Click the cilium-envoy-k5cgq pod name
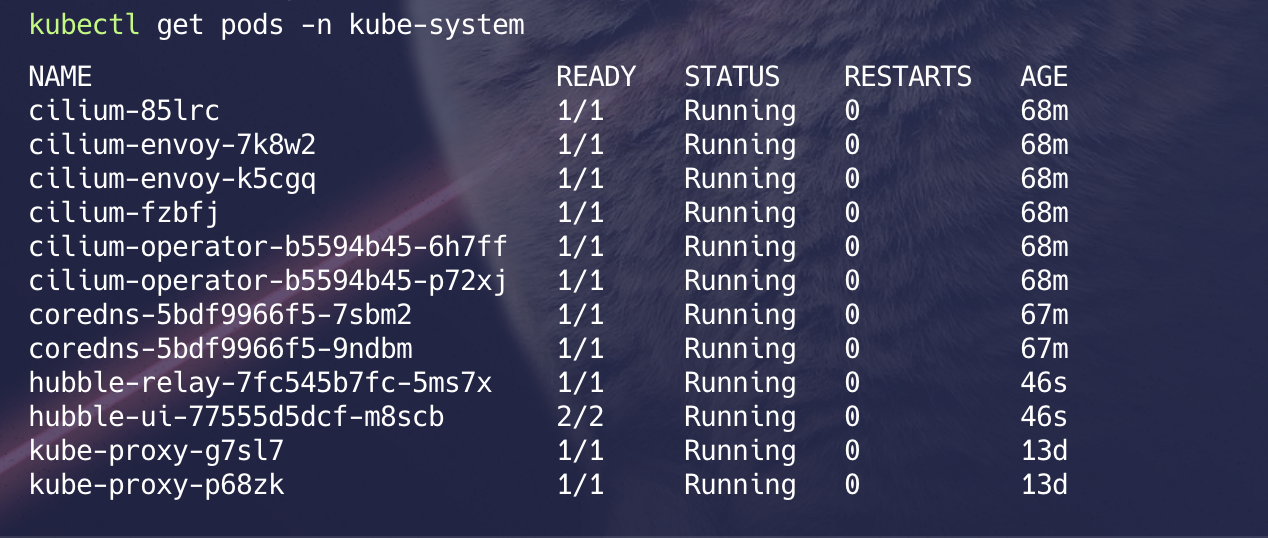The height and width of the screenshot is (538, 1268). (172, 179)
